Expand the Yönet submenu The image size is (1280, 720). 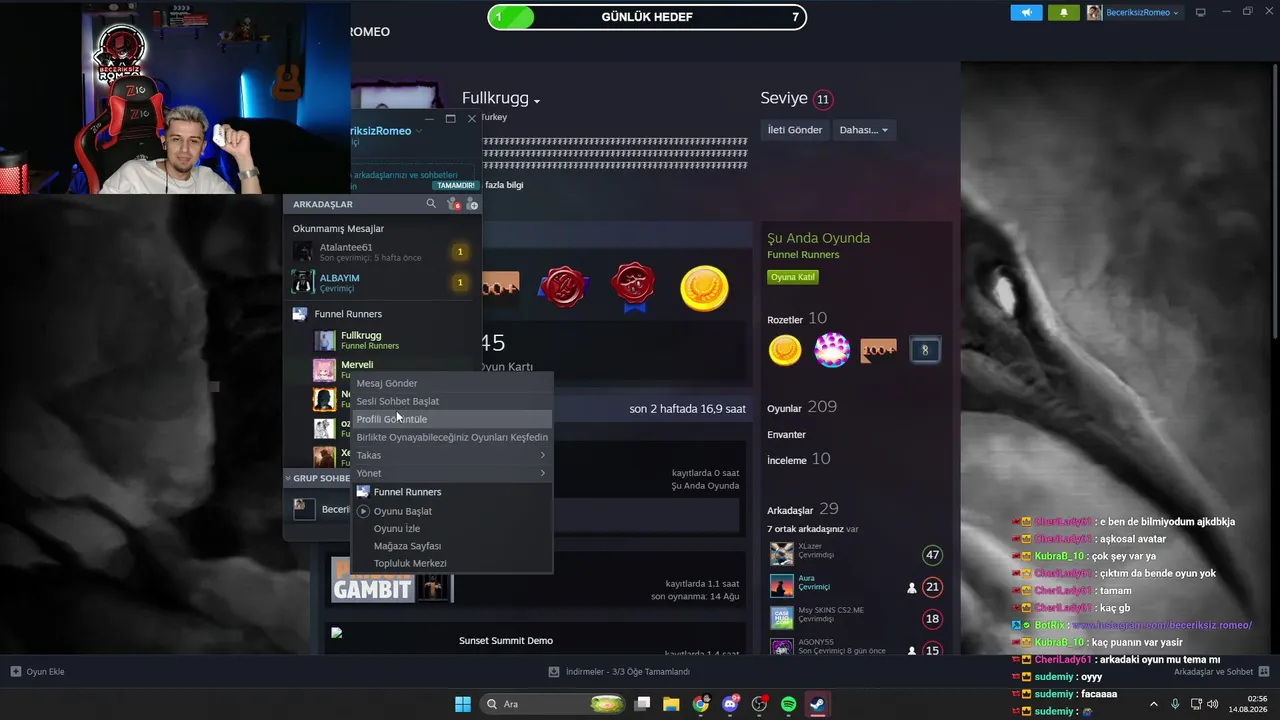(x=452, y=473)
